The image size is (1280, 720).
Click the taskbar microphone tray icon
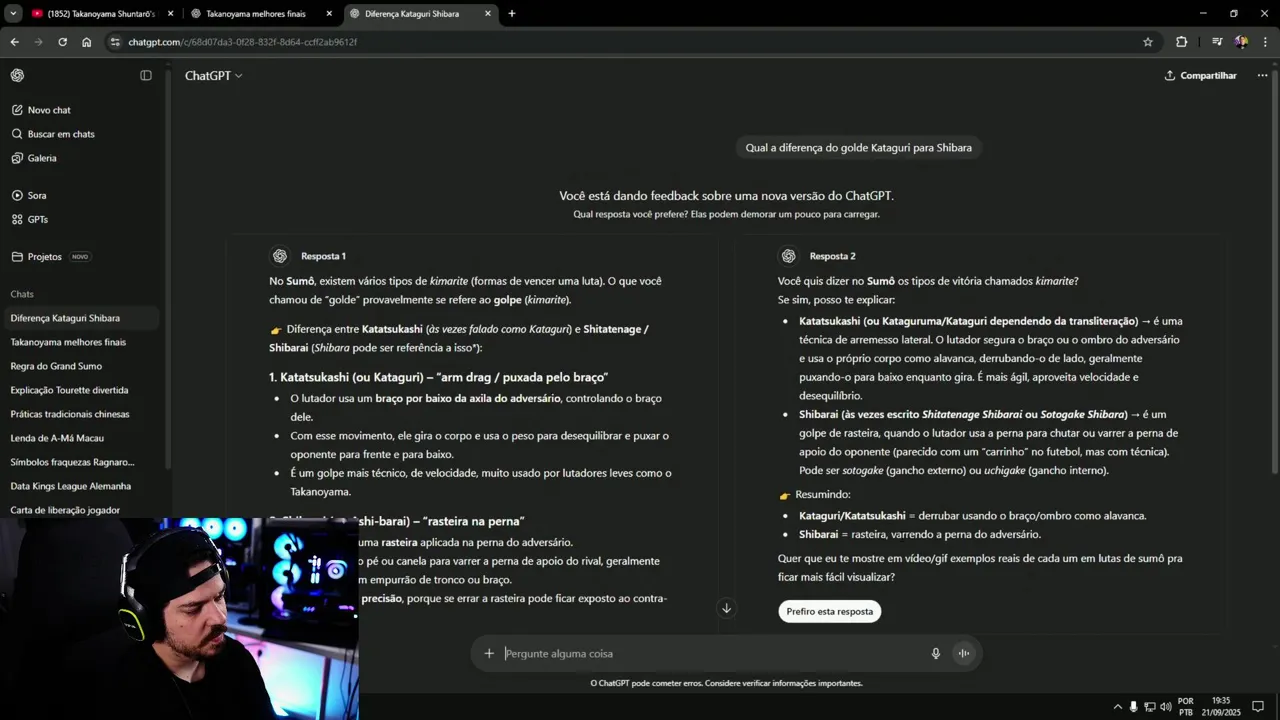1134,707
